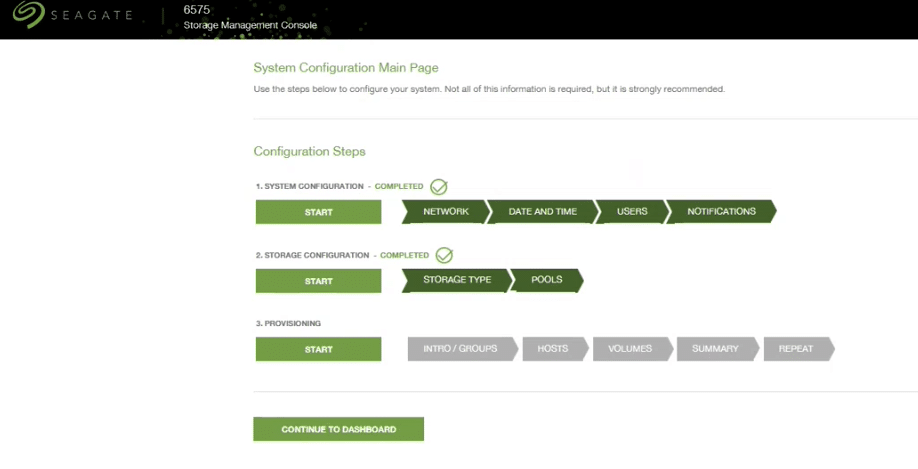Click the '1. SYSTEM CONFIGURATION' label
The image size is (918, 469).
pos(310,186)
